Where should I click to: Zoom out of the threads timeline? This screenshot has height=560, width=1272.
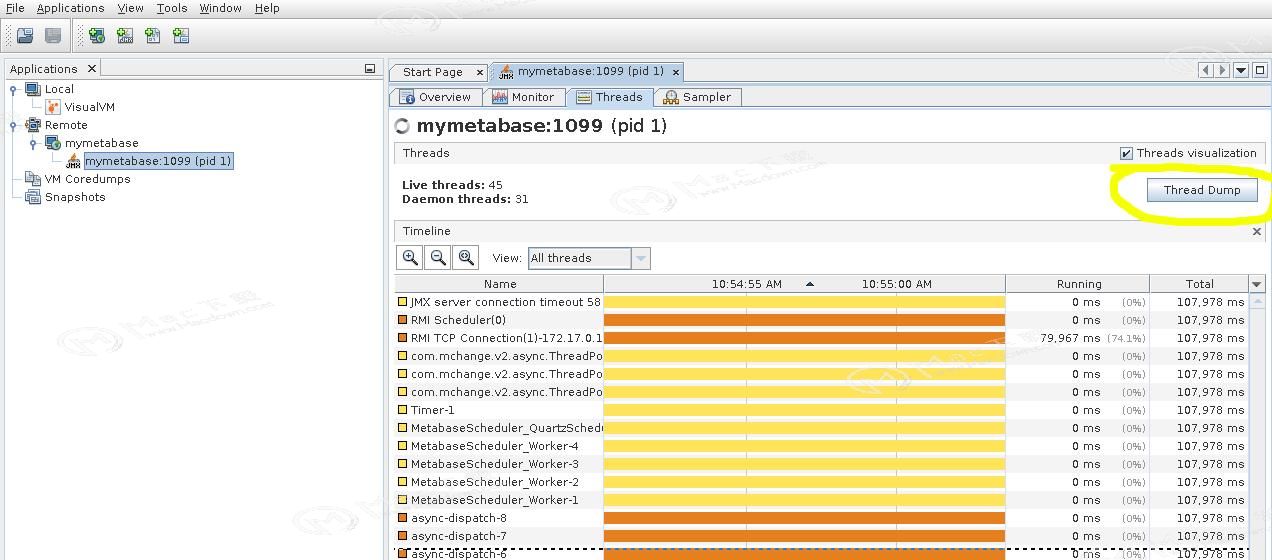[x=438, y=258]
